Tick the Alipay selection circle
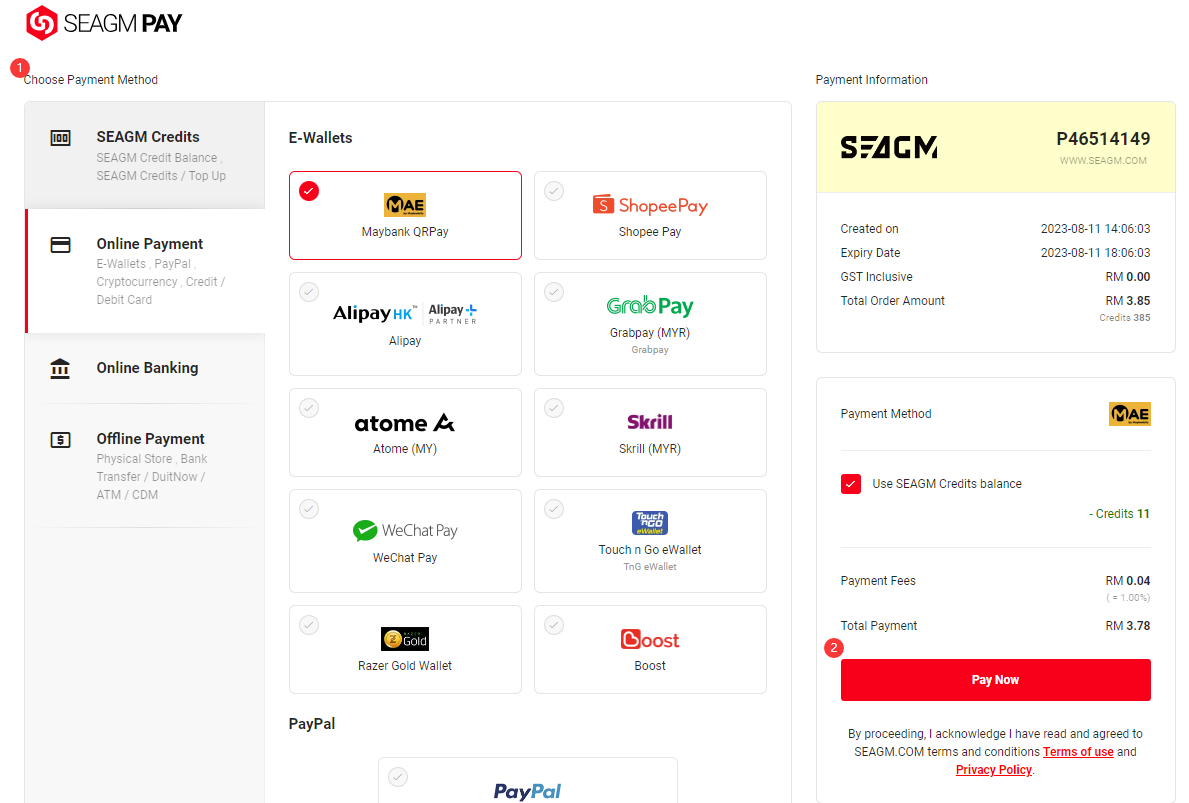 tap(309, 292)
